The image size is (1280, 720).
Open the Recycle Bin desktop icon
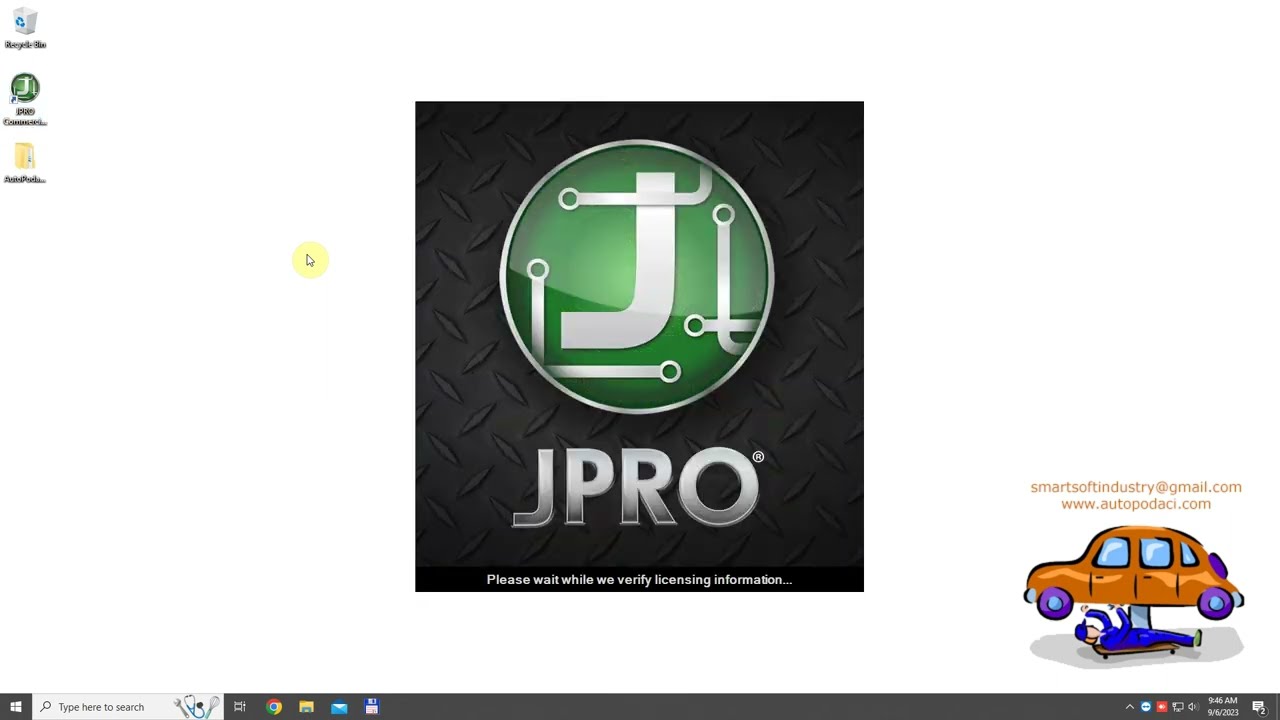click(25, 28)
